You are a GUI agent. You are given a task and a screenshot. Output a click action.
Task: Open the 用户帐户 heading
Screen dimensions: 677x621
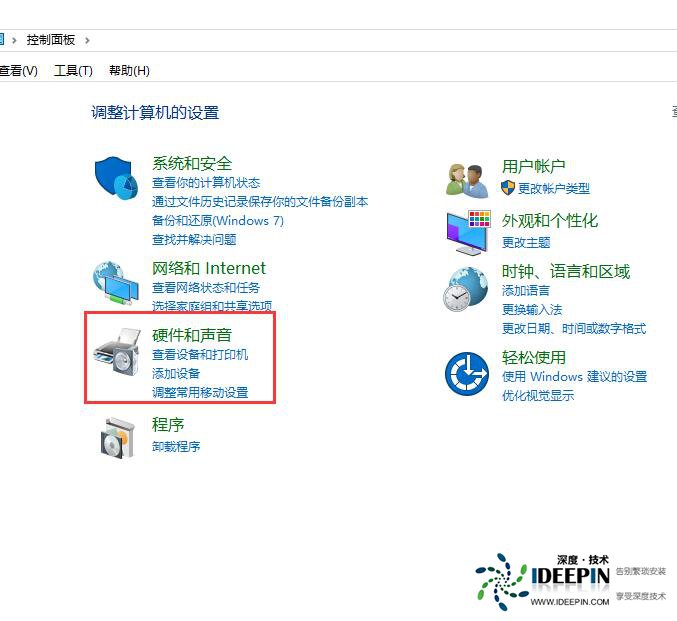click(534, 166)
